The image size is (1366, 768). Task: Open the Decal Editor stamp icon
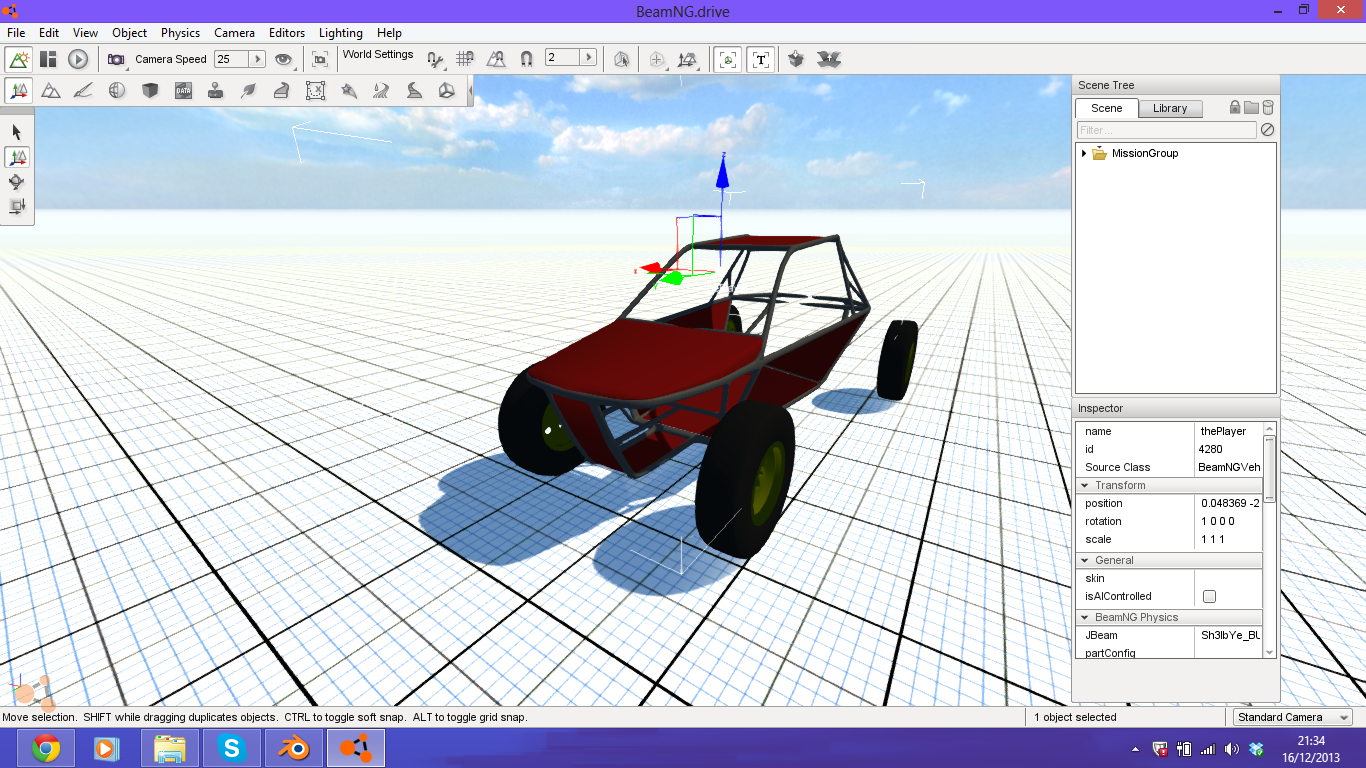click(x=215, y=91)
